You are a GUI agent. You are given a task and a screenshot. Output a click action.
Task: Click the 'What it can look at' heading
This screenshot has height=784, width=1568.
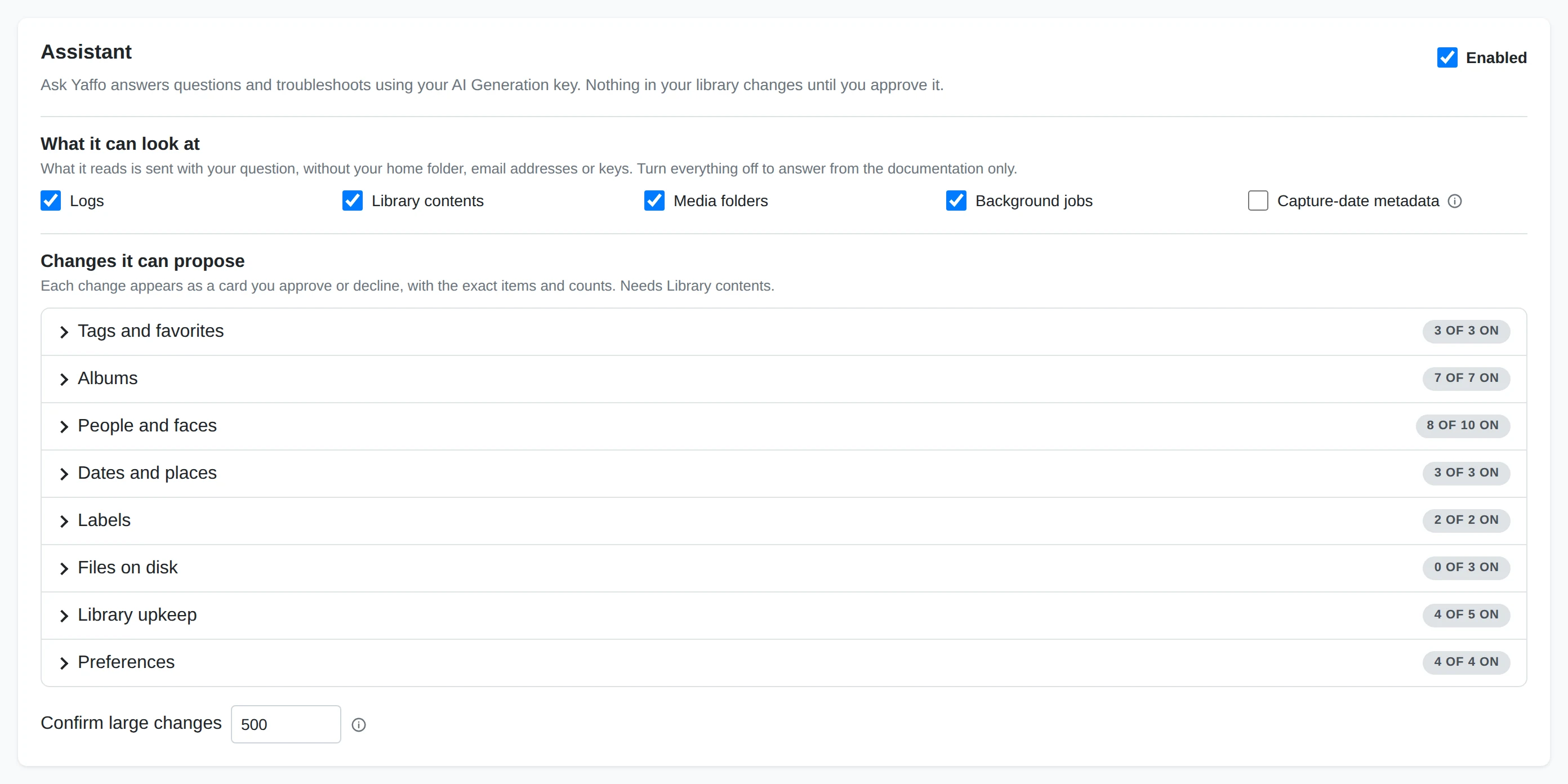point(120,144)
